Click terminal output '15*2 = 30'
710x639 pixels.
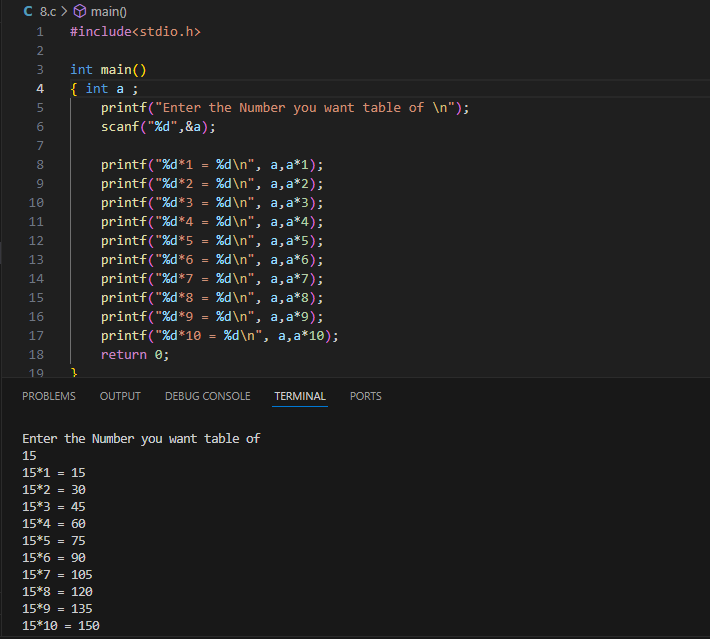pos(54,490)
